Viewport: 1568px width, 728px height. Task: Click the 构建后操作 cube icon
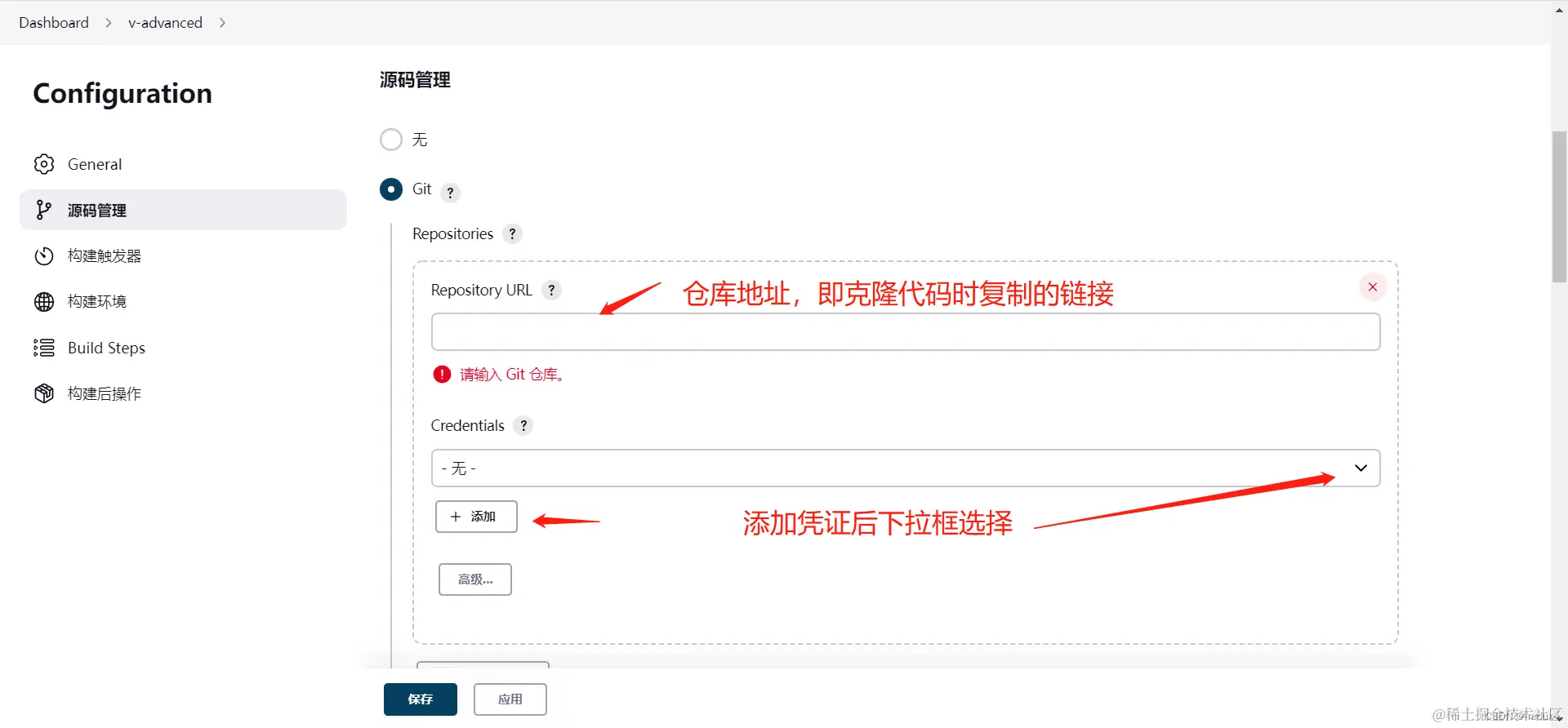pos(44,393)
